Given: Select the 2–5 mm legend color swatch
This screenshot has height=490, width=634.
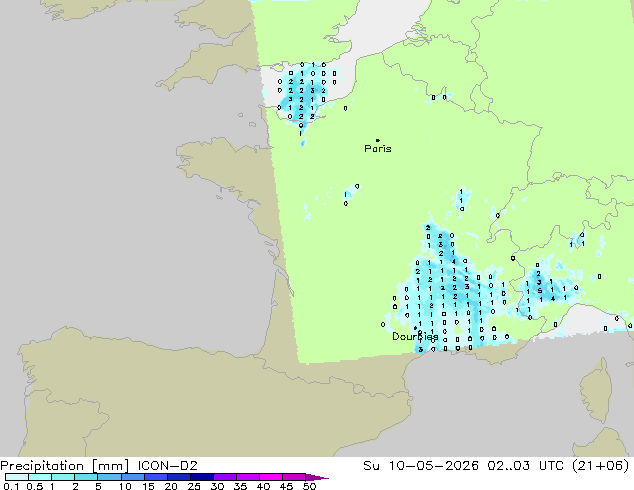Looking at the screenshot, I should tap(86, 477).
